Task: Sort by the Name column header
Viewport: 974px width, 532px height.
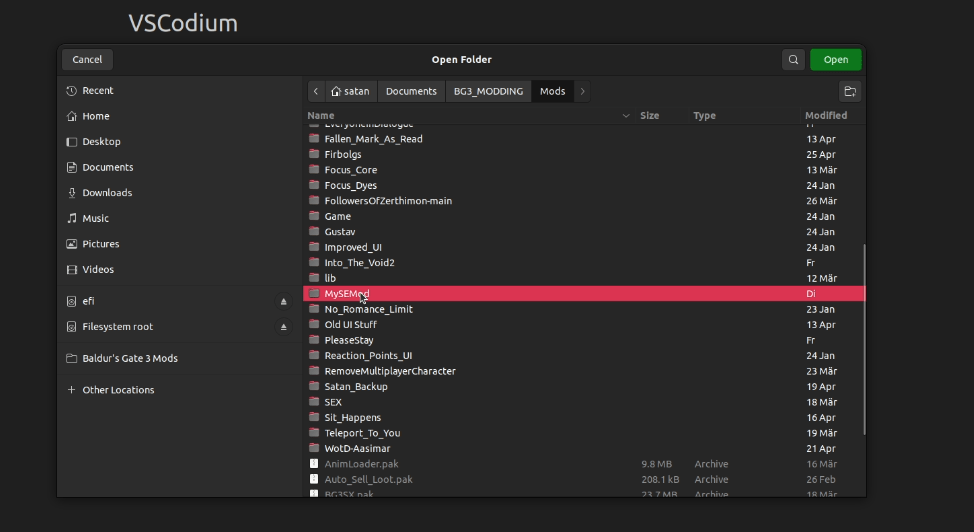Action: (x=470, y=116)
